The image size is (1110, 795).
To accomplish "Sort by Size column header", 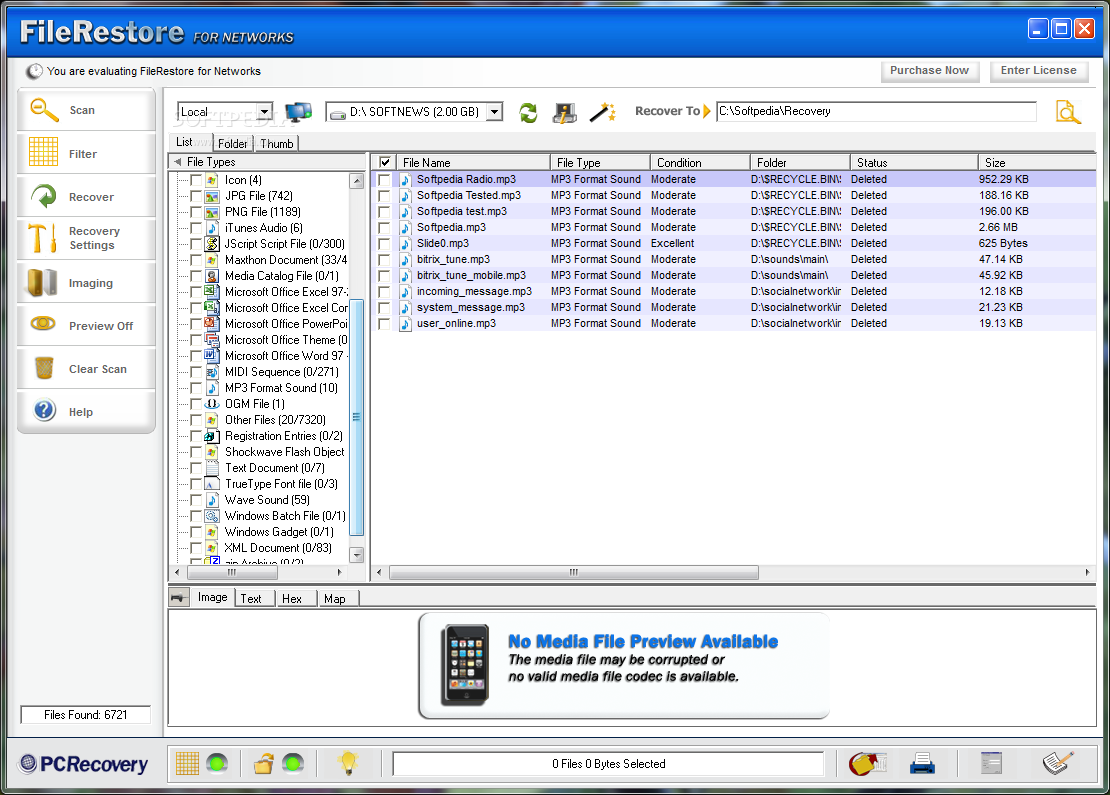I will (x=1037, y=162).
